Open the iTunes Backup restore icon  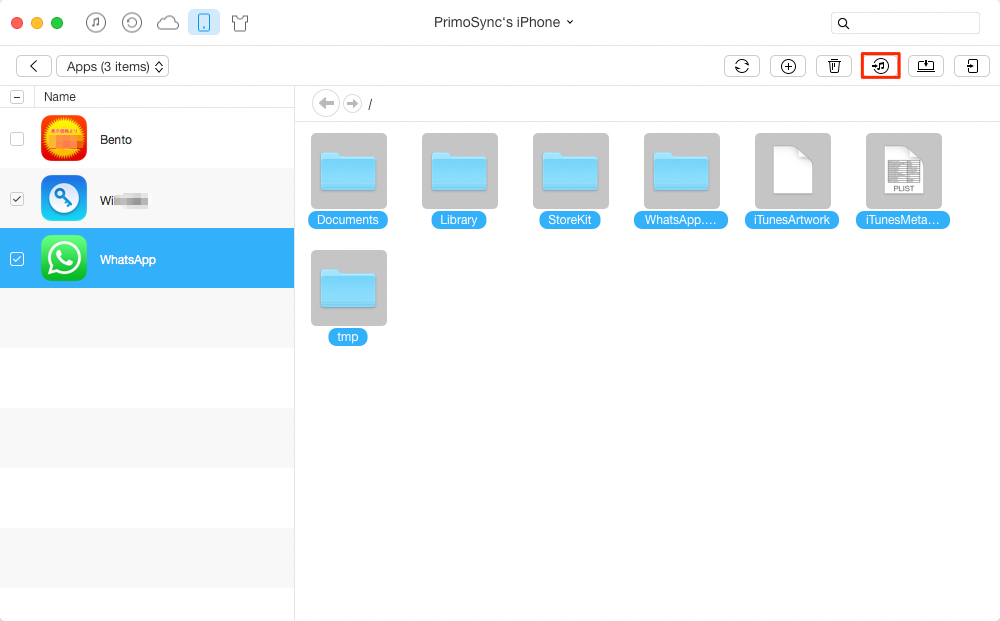tap(131, 23)
